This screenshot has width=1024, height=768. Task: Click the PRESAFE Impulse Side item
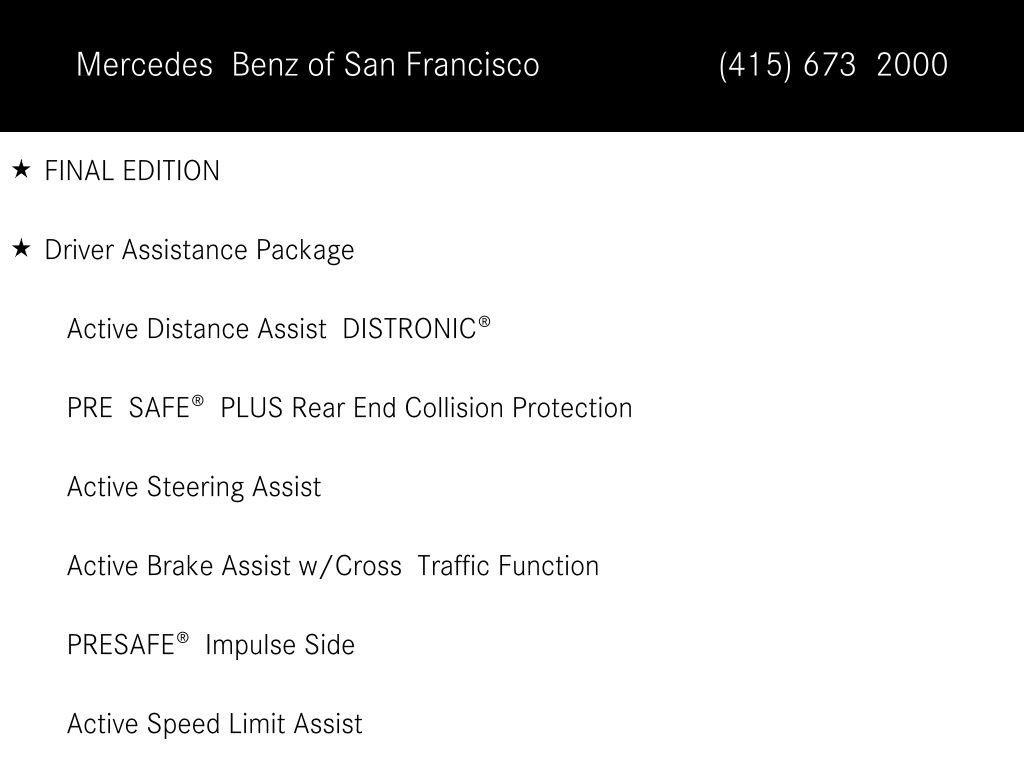(x=211, y=645)
